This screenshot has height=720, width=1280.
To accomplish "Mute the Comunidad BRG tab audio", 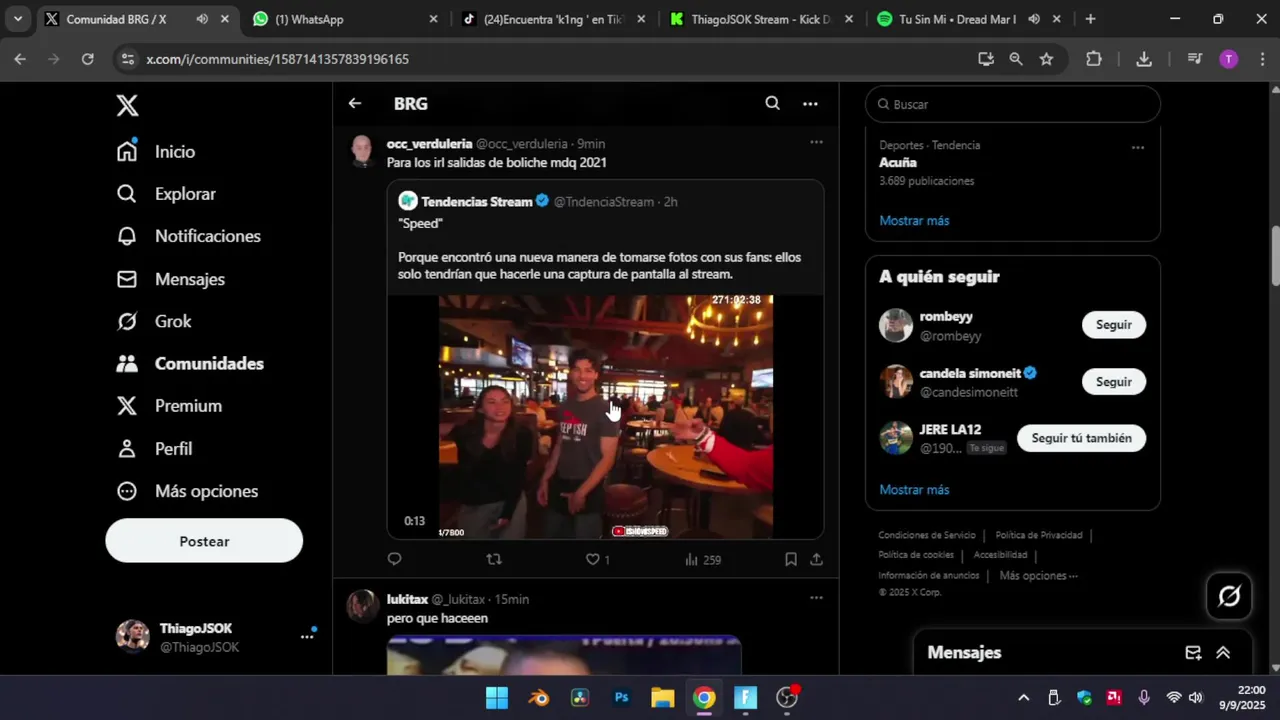I will 202,19.
